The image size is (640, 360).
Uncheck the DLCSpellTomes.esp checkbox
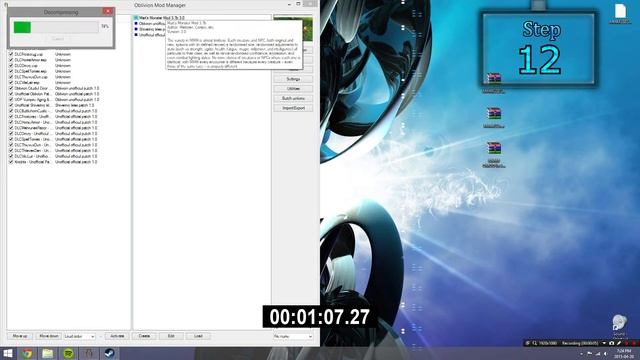click(11, 71)
